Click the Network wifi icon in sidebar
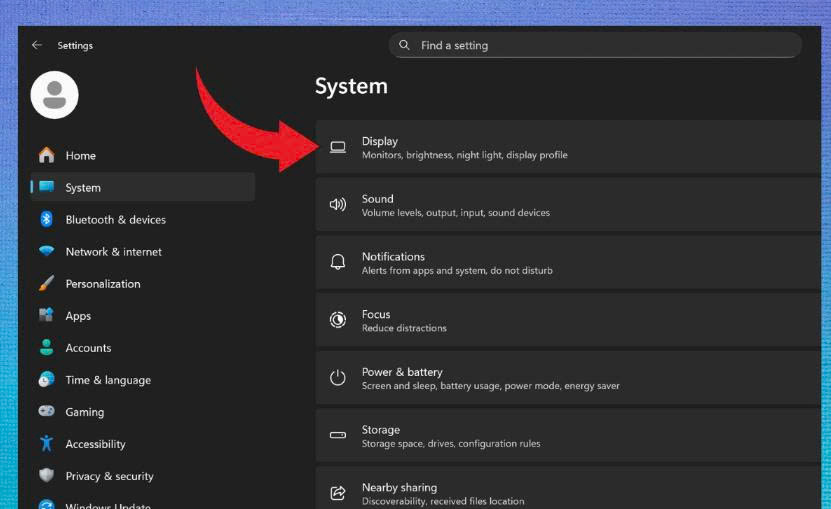The image size is (831, 509). tap(47, 251)
